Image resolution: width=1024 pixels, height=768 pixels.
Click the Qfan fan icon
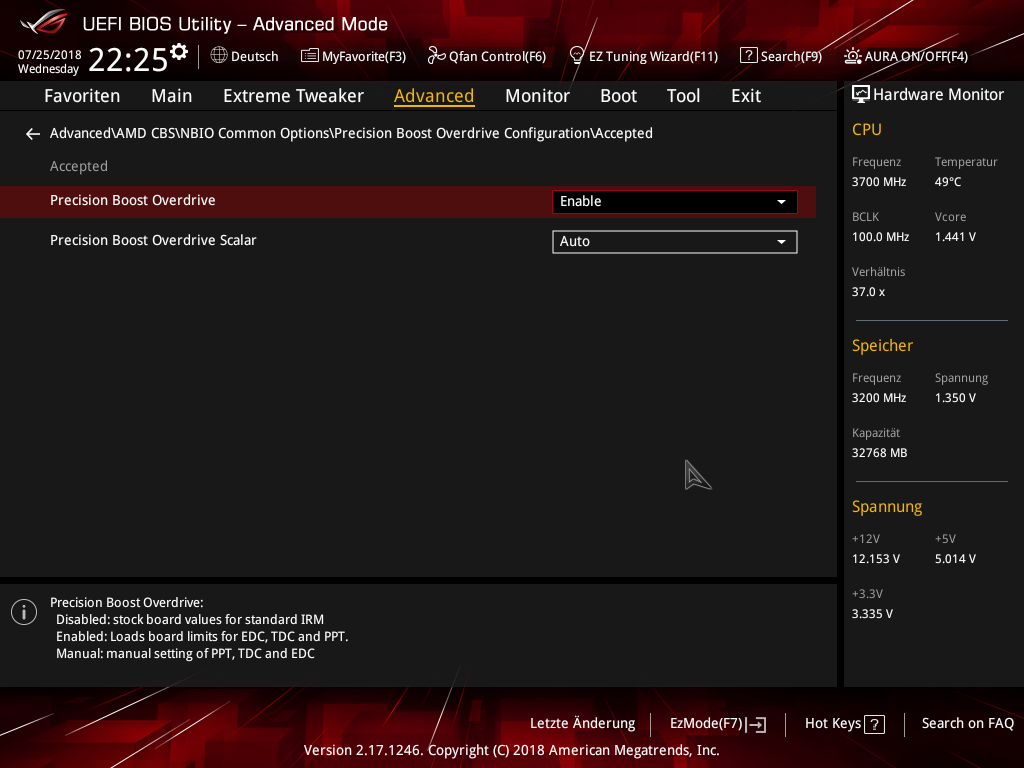[436, 56]
